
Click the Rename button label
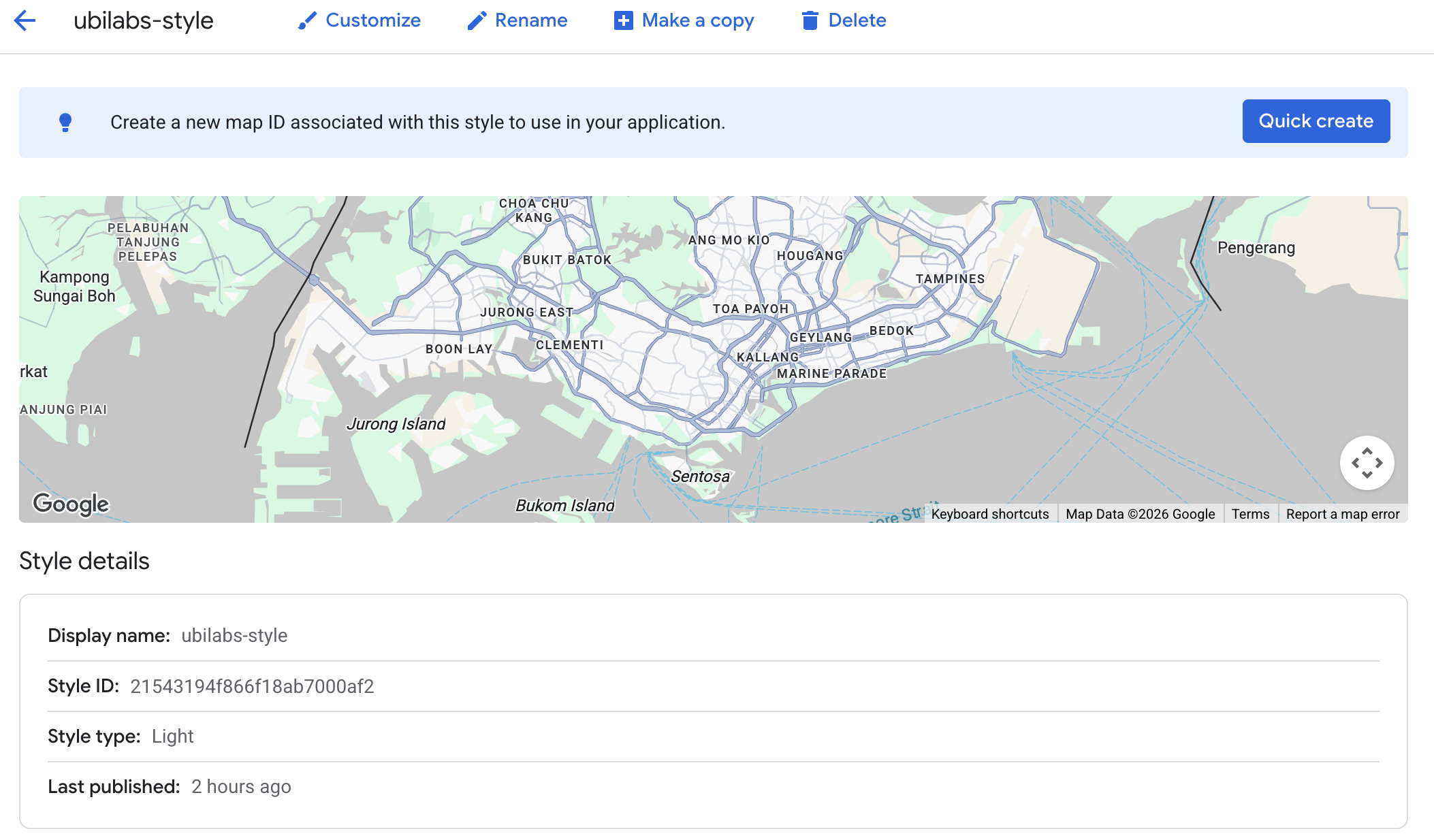pos(531,20)
